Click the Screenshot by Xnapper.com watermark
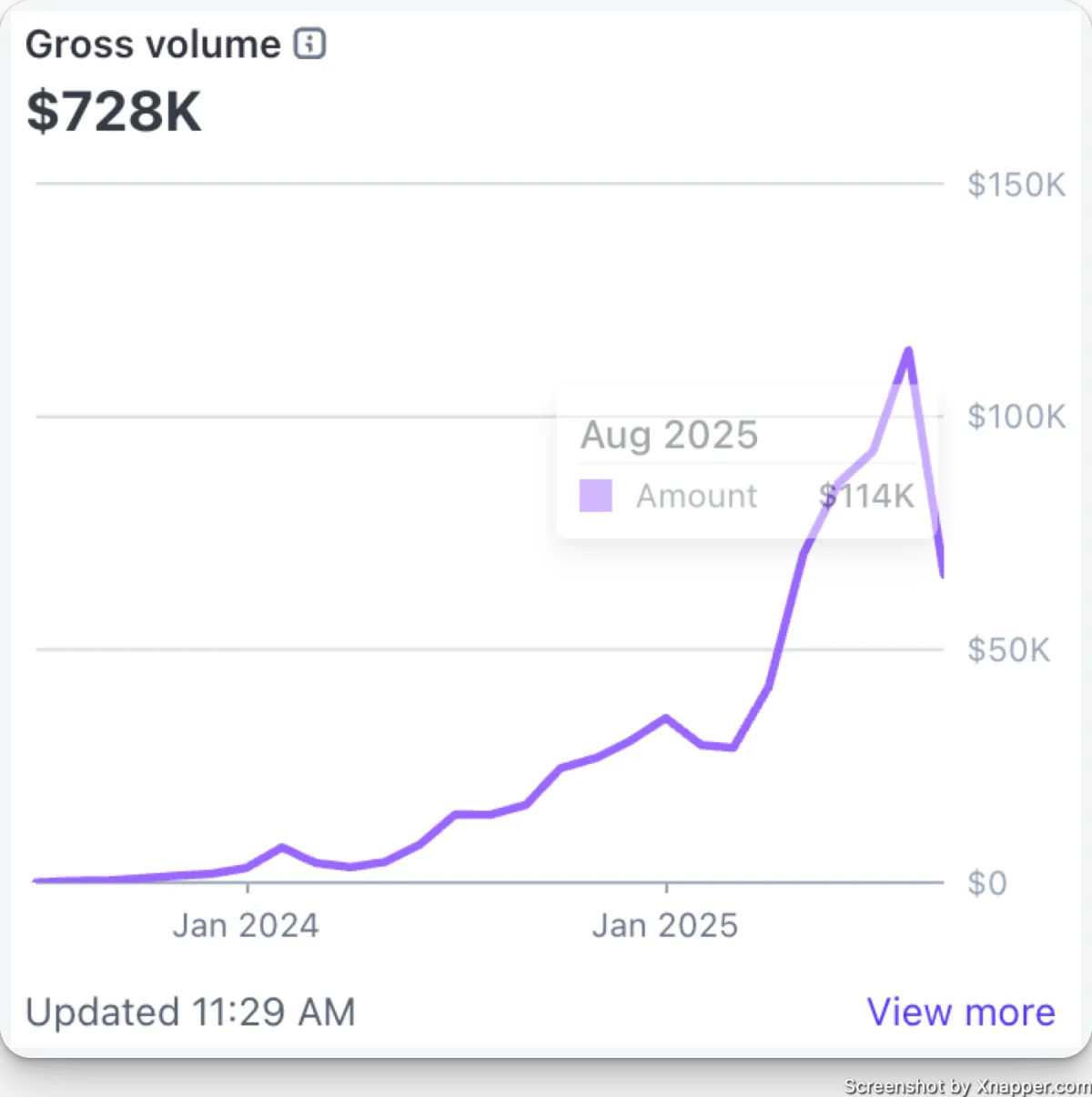 coord(967,1086)
